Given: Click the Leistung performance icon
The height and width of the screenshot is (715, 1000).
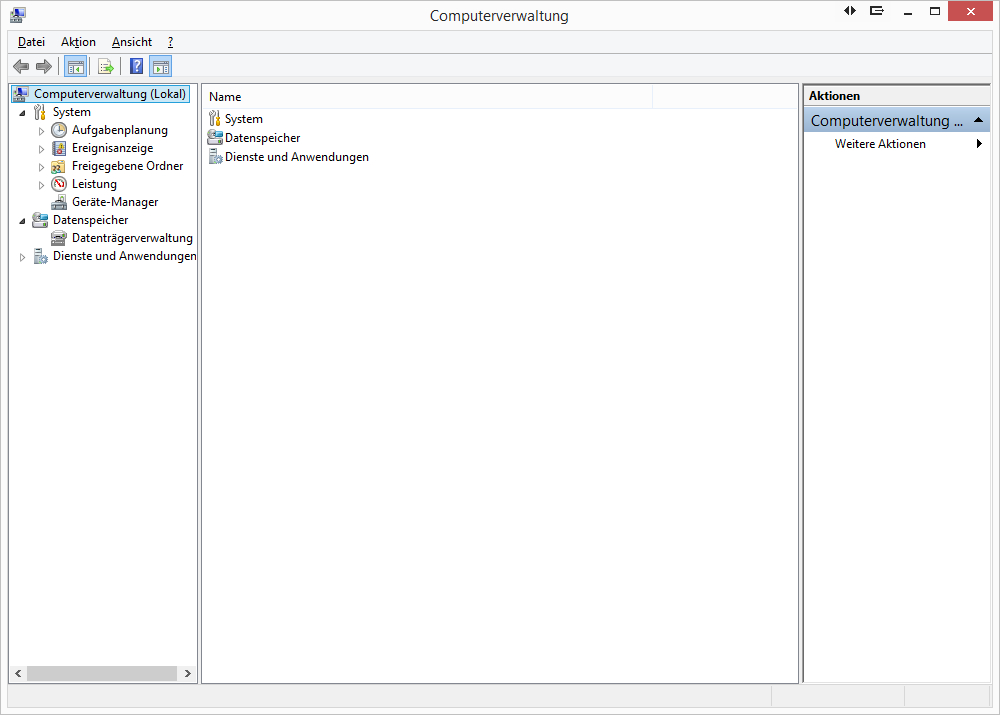Looking at the screenshot, I should point(59,184).
